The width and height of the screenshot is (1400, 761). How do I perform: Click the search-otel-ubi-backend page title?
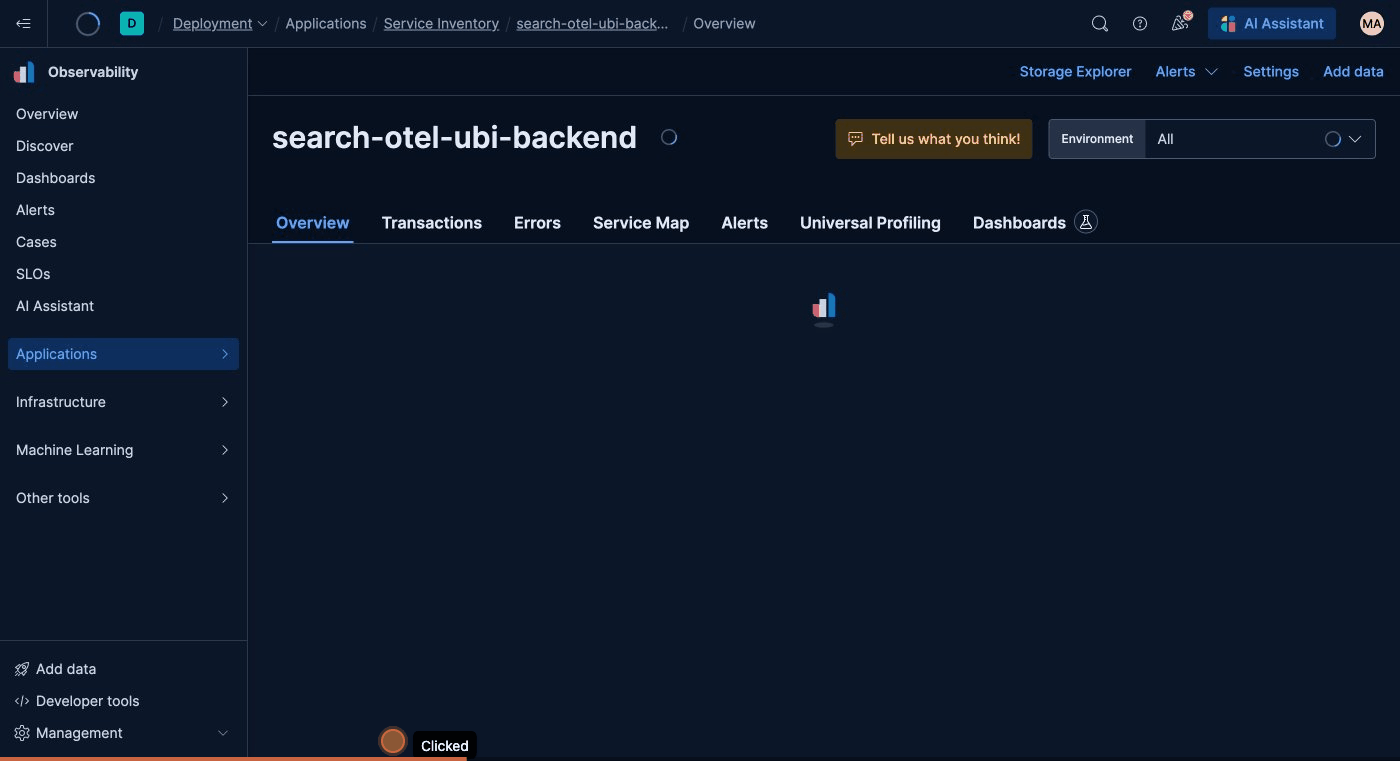454,137
